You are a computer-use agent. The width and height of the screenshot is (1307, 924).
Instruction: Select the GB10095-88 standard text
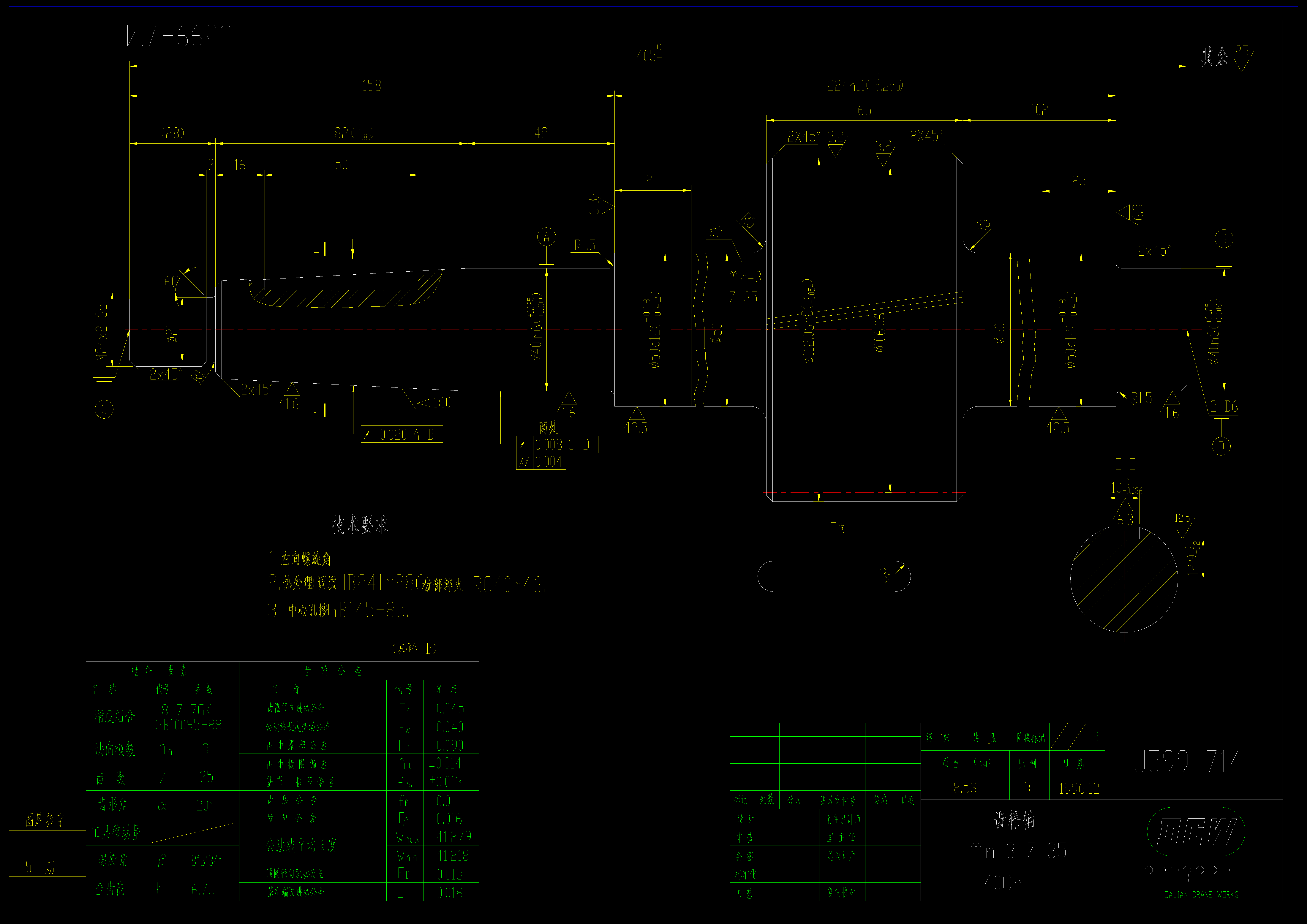(x=188, y=725)
